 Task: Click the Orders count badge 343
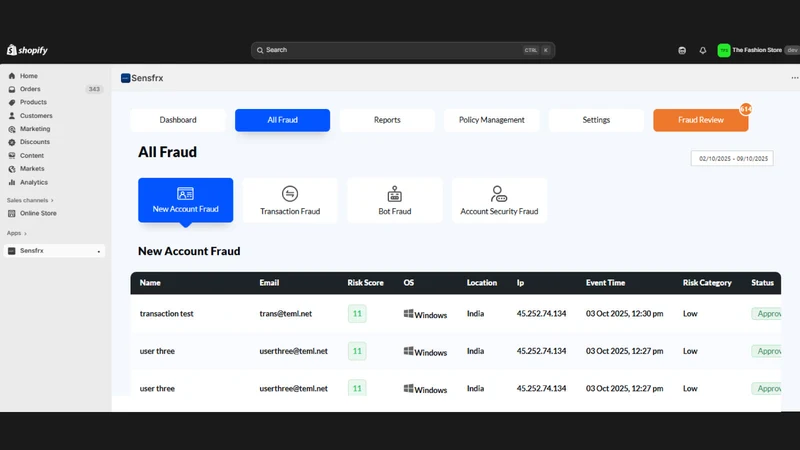coord(94,89)
